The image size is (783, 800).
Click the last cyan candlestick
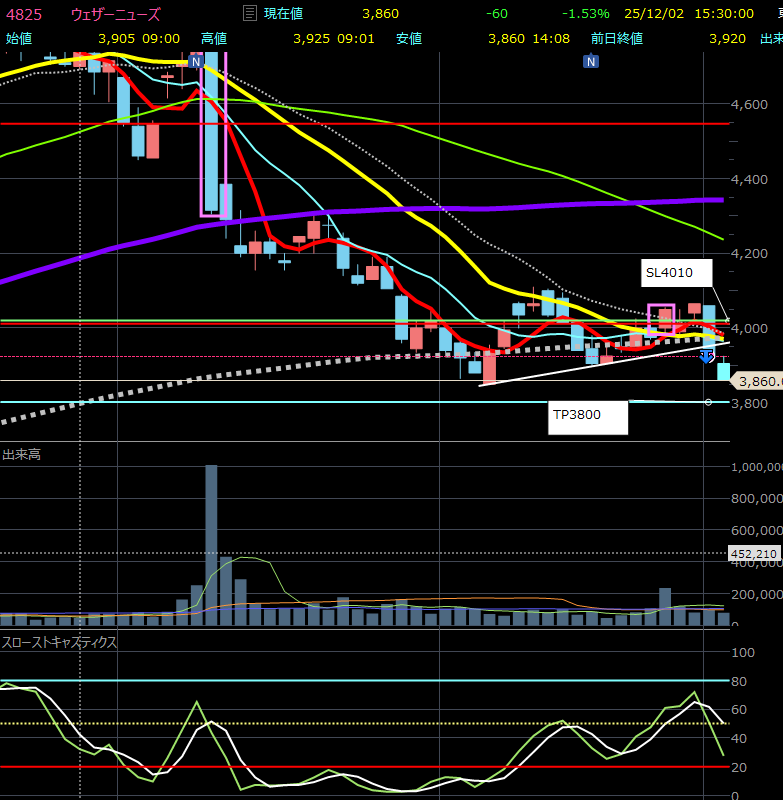(x=723, y=371)
